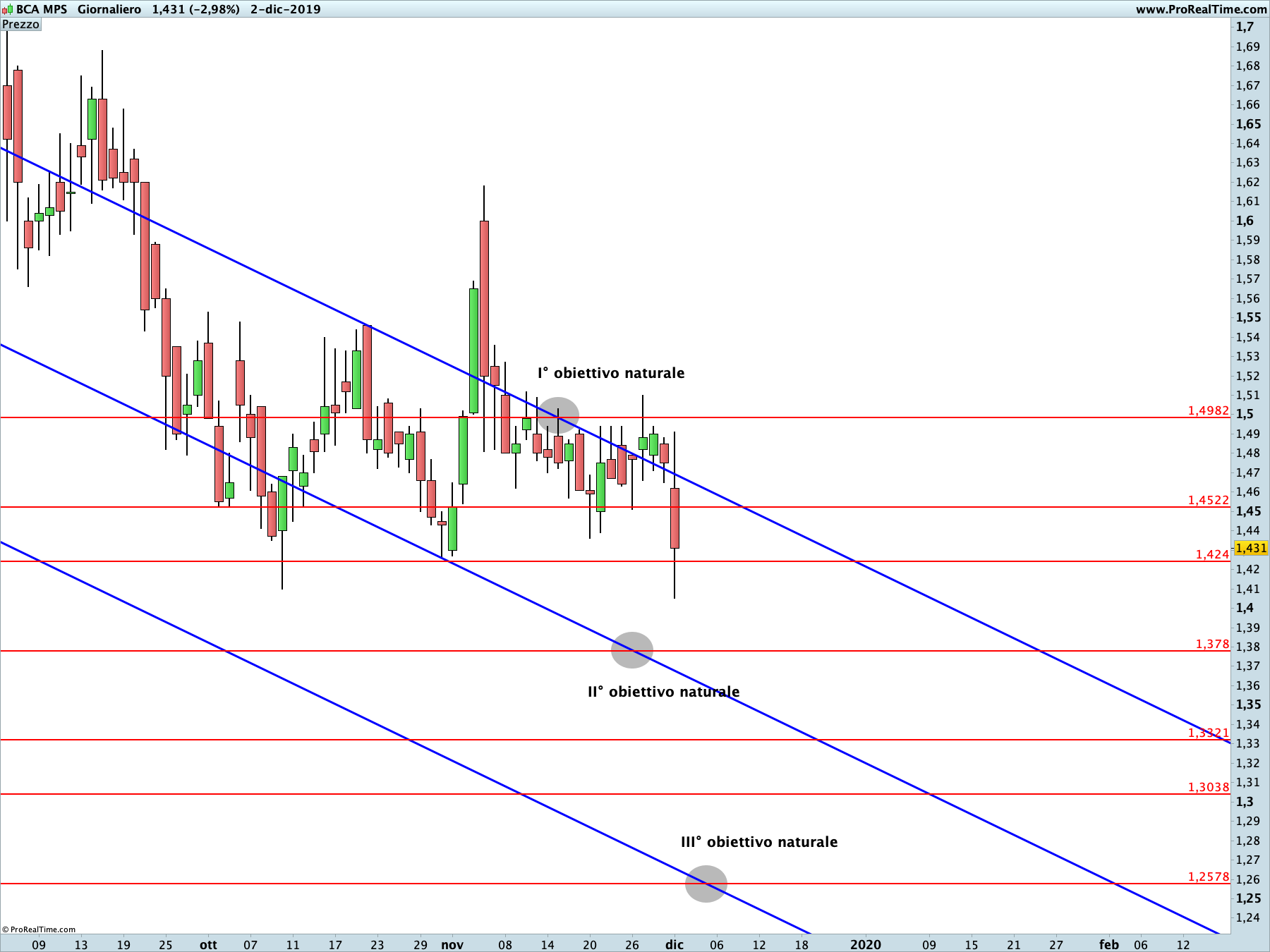Click the BCA MPS ticker title
1270x952 pixels.
click(42, 9)
